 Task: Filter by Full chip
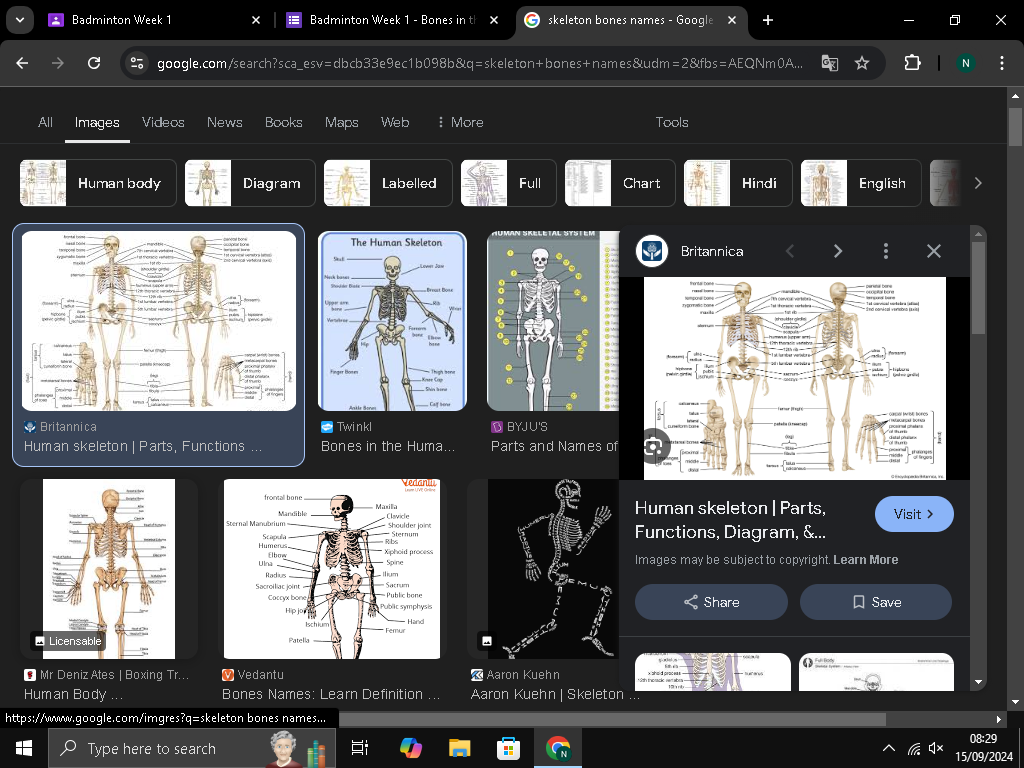click(508, 183)
